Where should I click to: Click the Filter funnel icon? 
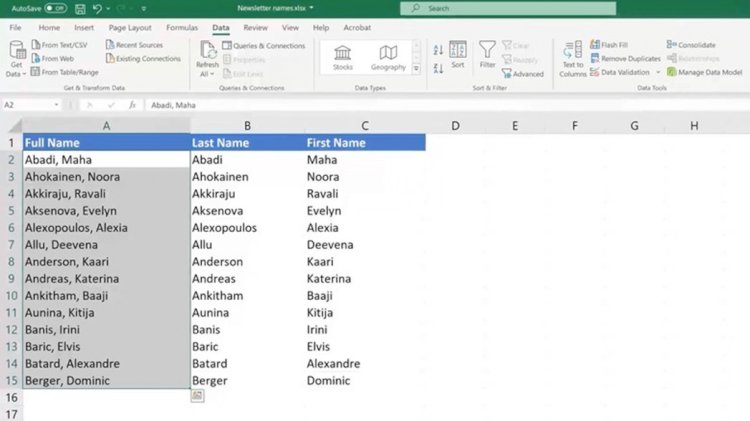pos(487,49)
